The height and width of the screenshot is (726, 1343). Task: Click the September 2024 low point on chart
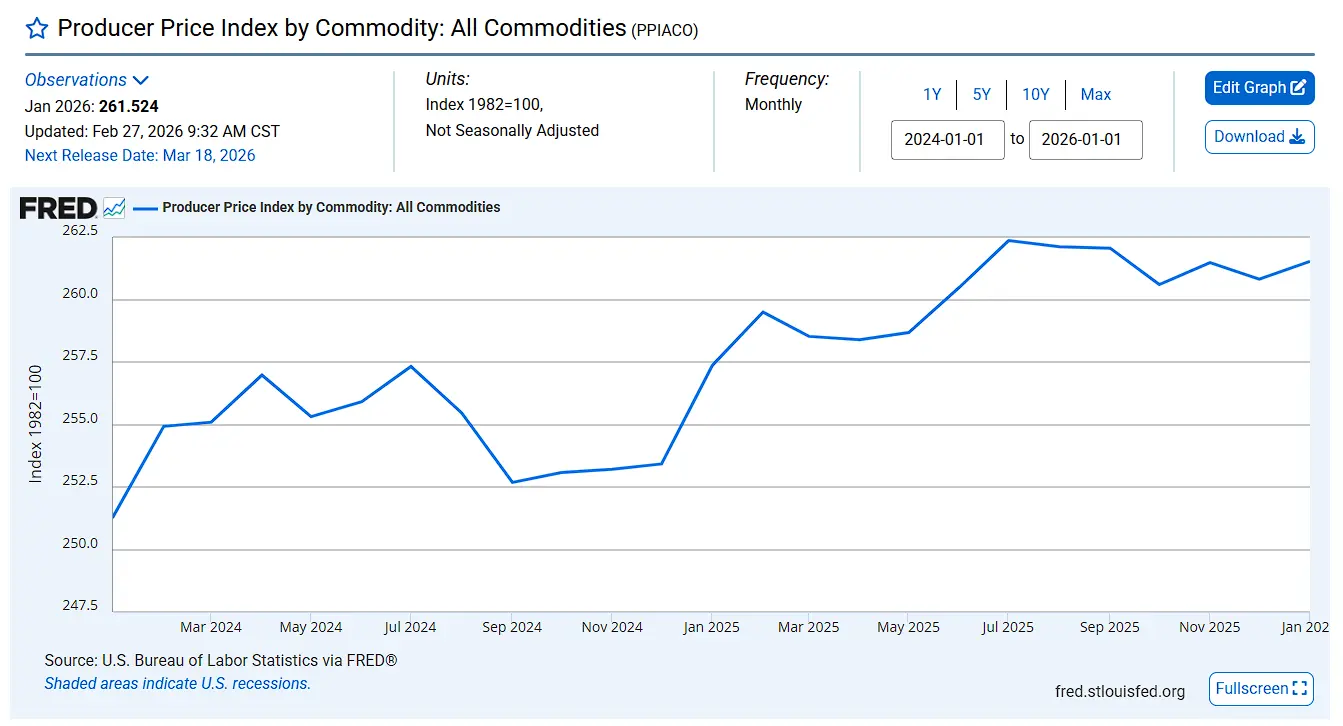[x=512, y=482]
